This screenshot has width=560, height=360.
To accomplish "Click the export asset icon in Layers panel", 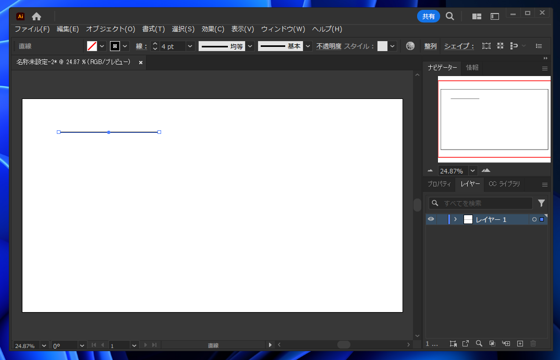I will tap(465, 344).
